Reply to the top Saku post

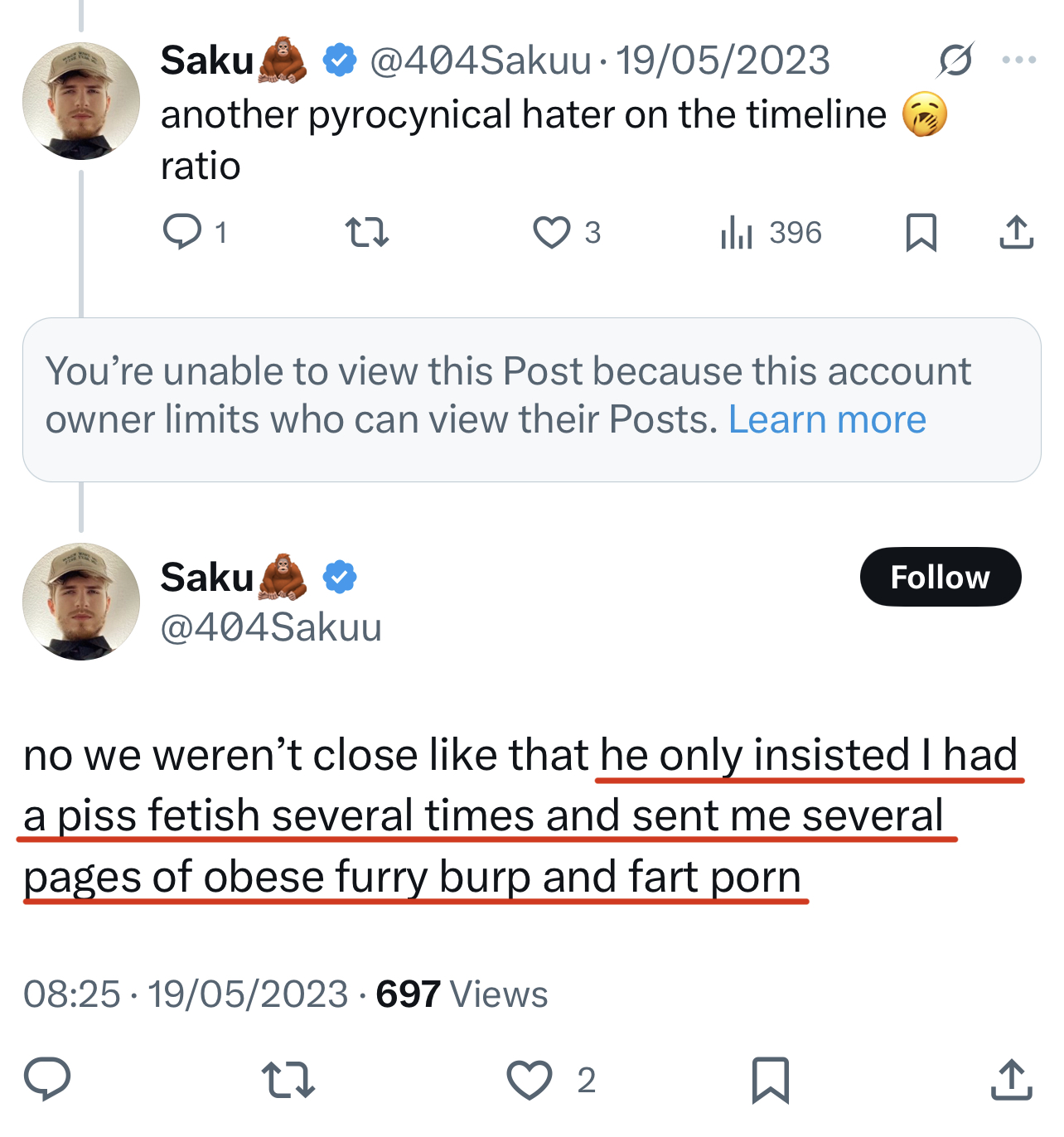click(x=182, y=232)
